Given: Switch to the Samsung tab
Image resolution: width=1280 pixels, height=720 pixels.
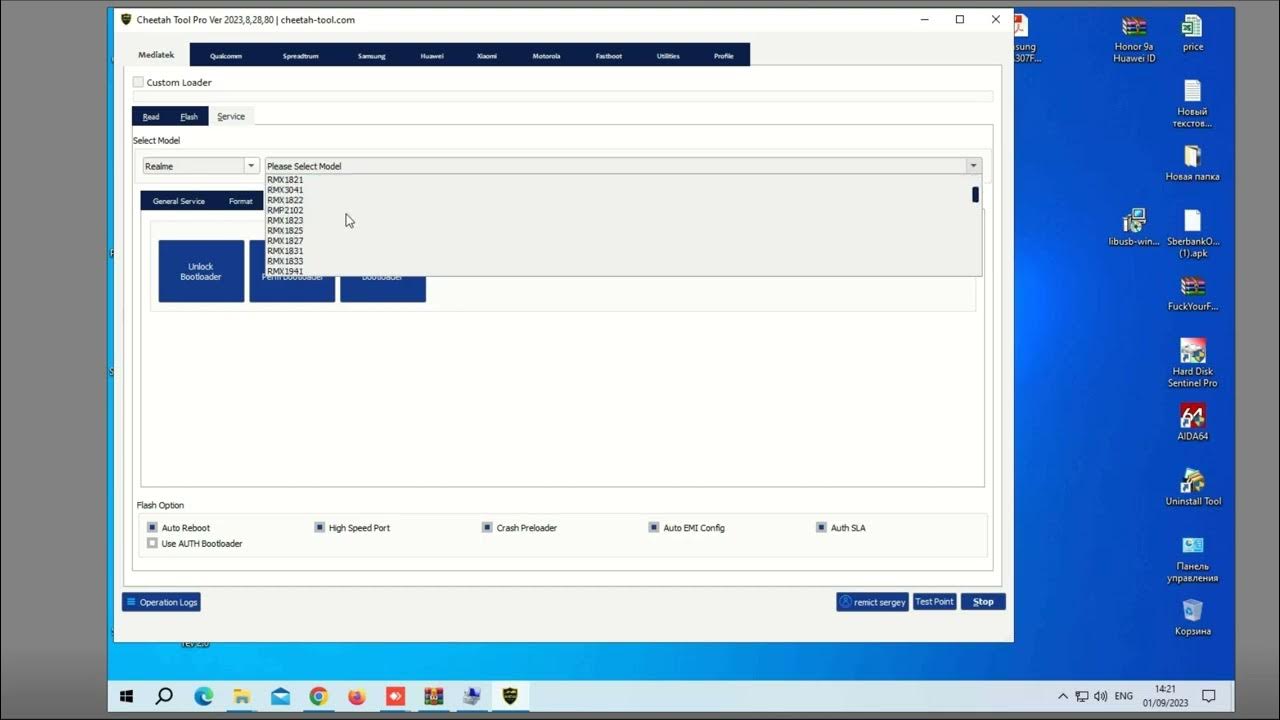Looking at the screenshot, I should (x=371, y=56).
